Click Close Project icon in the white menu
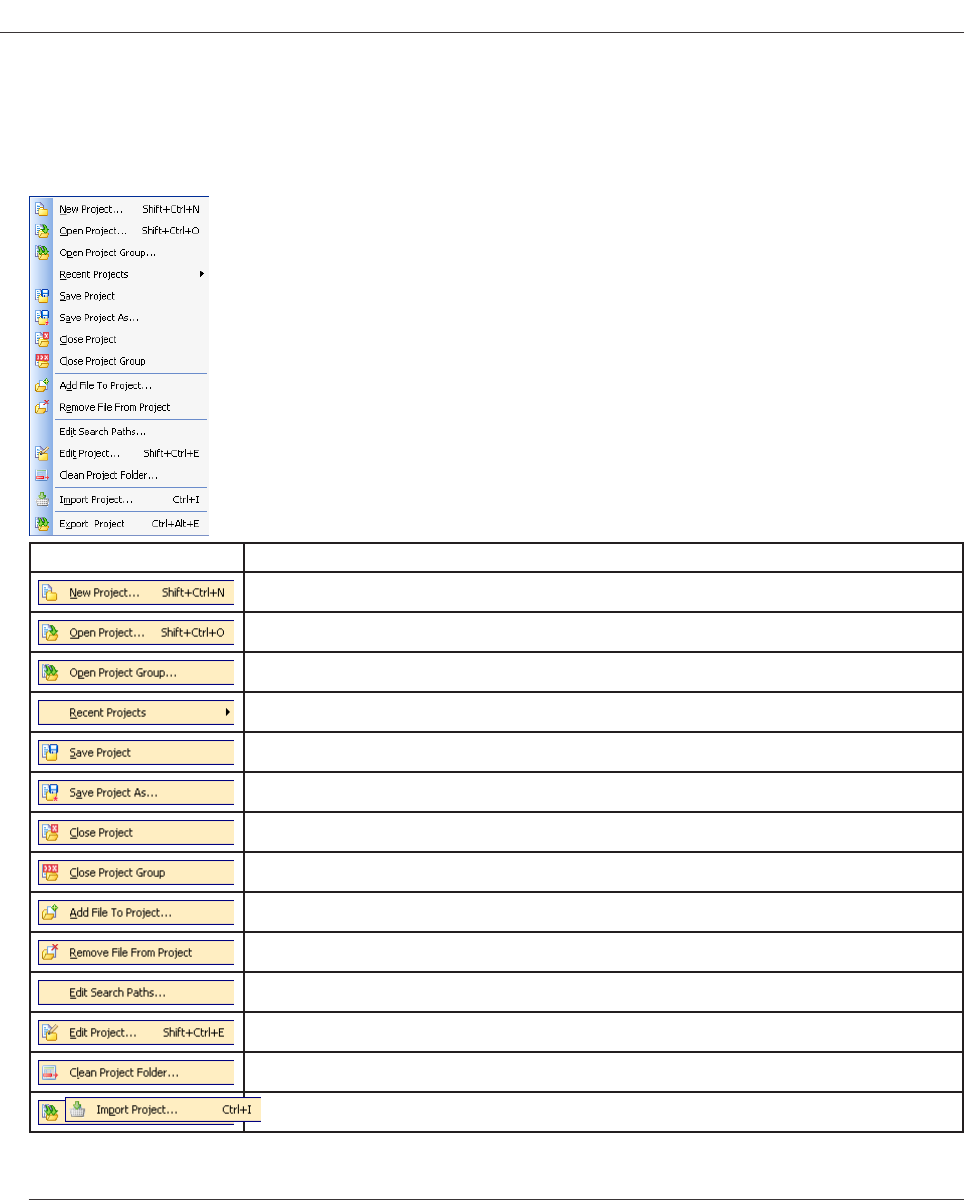Image resolution: width=966 pixels, height=1200 pixels. coord(41,340)
